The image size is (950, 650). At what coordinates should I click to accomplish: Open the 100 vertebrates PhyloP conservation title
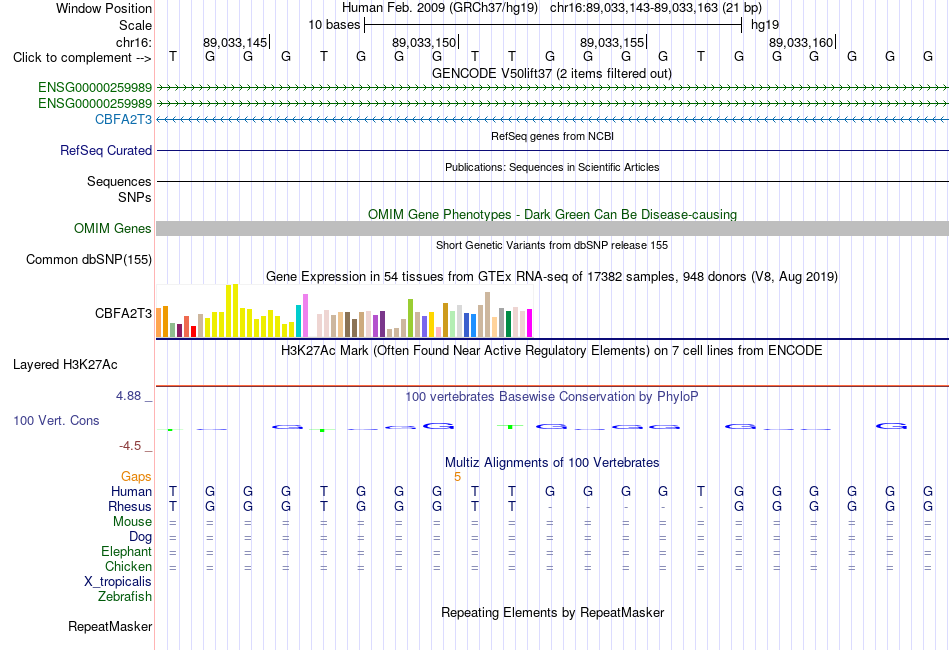(552, 397)
